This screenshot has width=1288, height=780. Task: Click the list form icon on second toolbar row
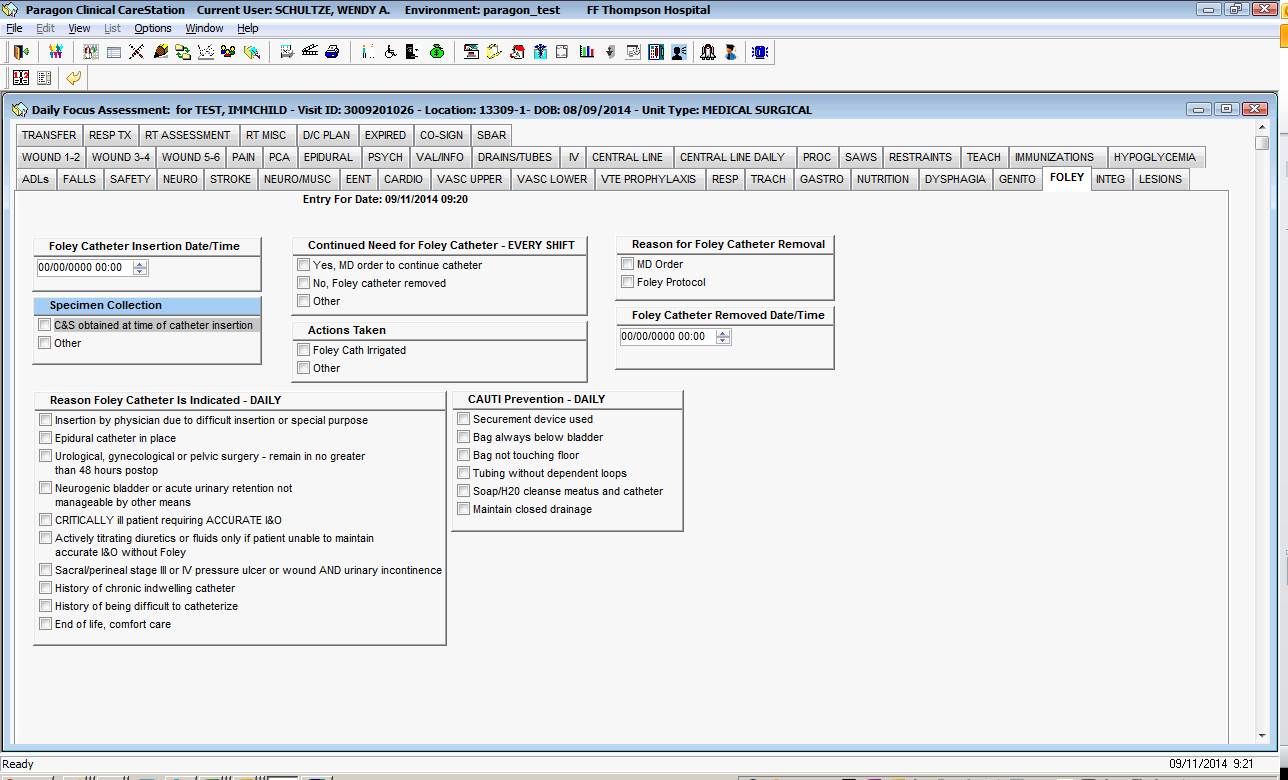click(x=44, y=78)
